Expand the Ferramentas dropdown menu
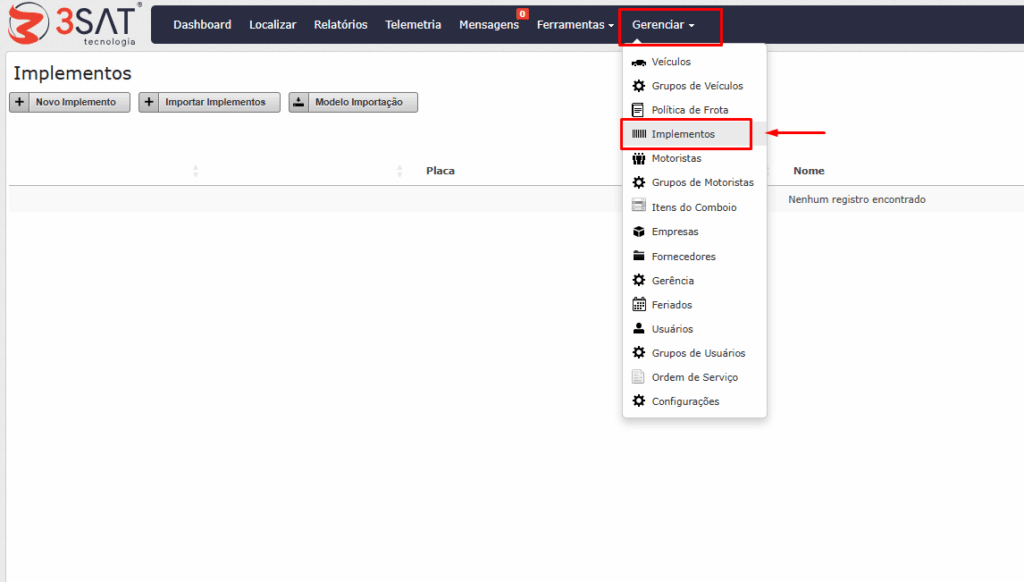This screenshot has width=1024, height=582. click(x=575, y=25)
